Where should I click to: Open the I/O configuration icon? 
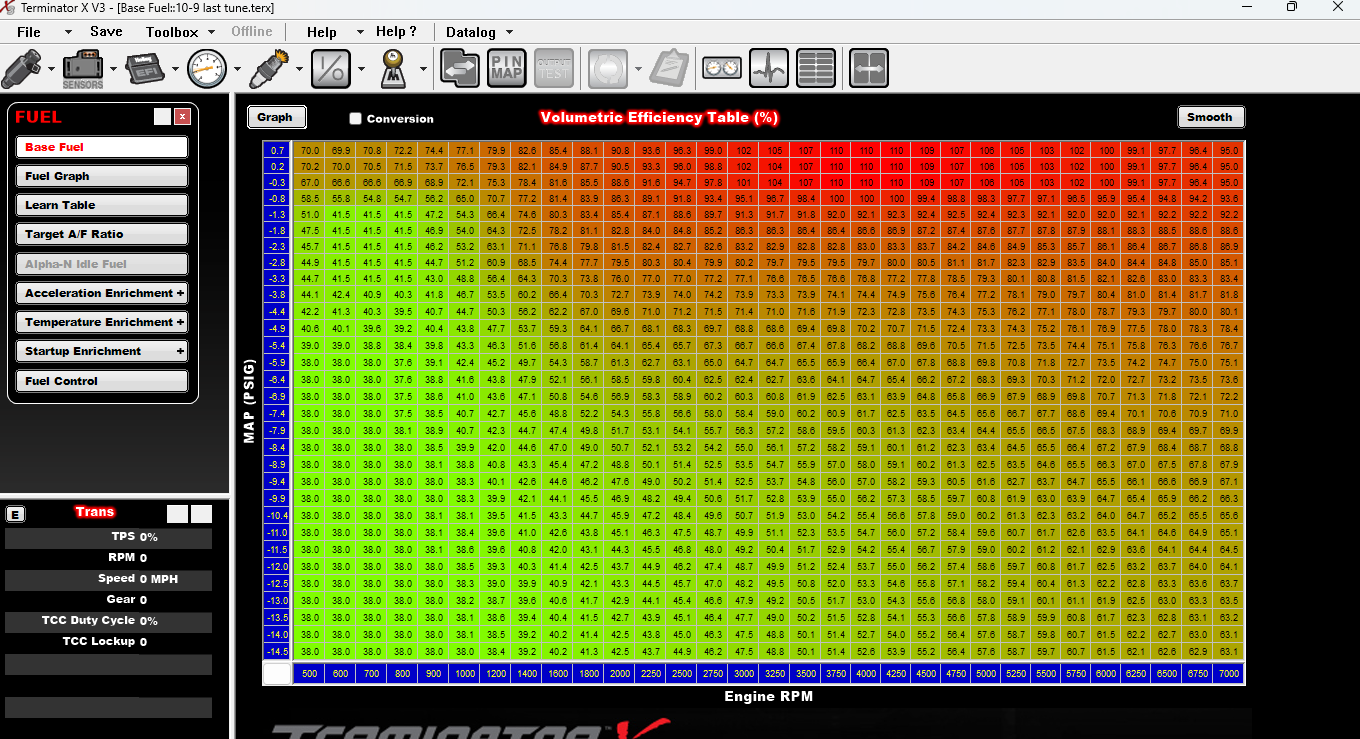tap(331, 69)
